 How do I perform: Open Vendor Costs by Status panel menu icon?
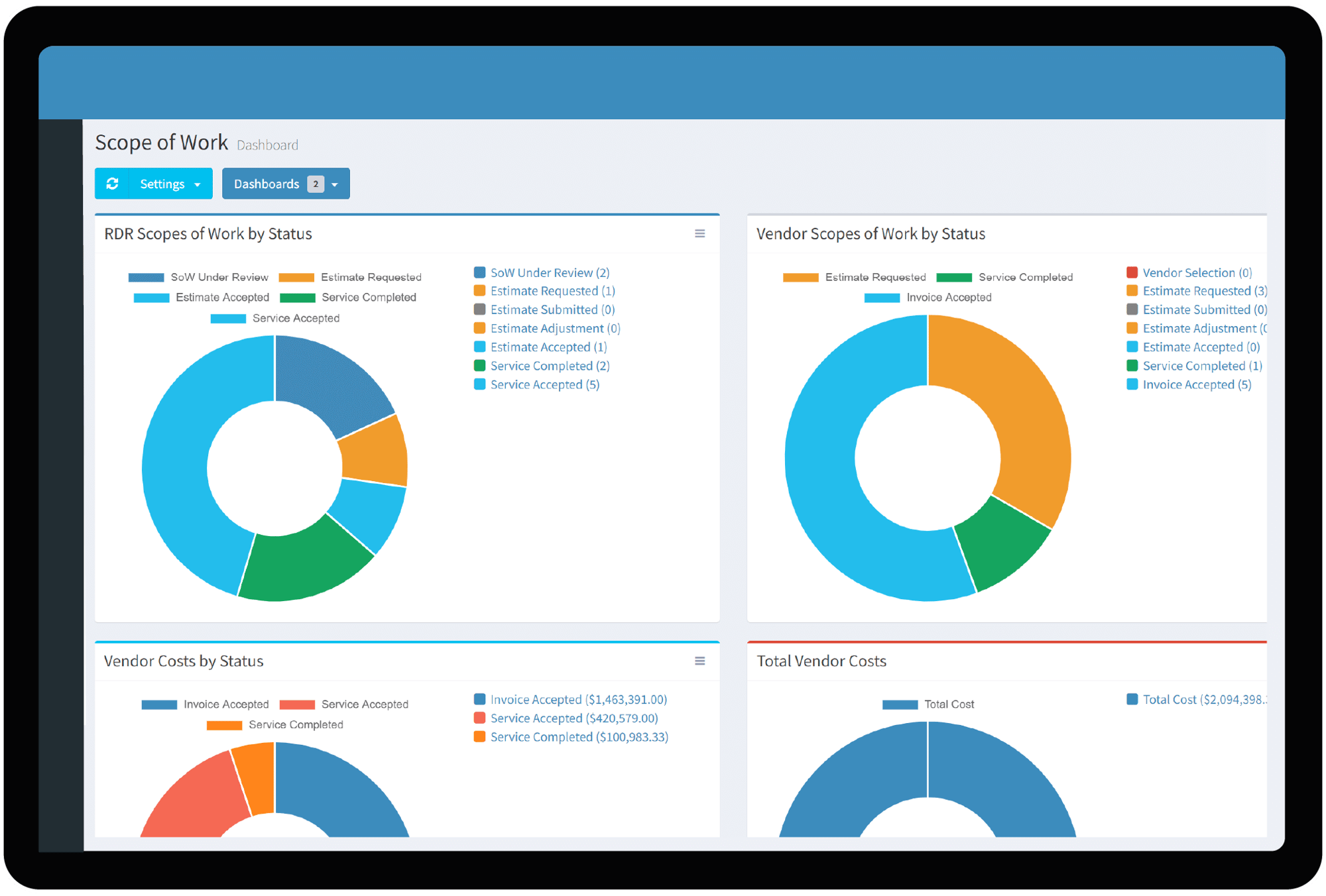[699, 661]
